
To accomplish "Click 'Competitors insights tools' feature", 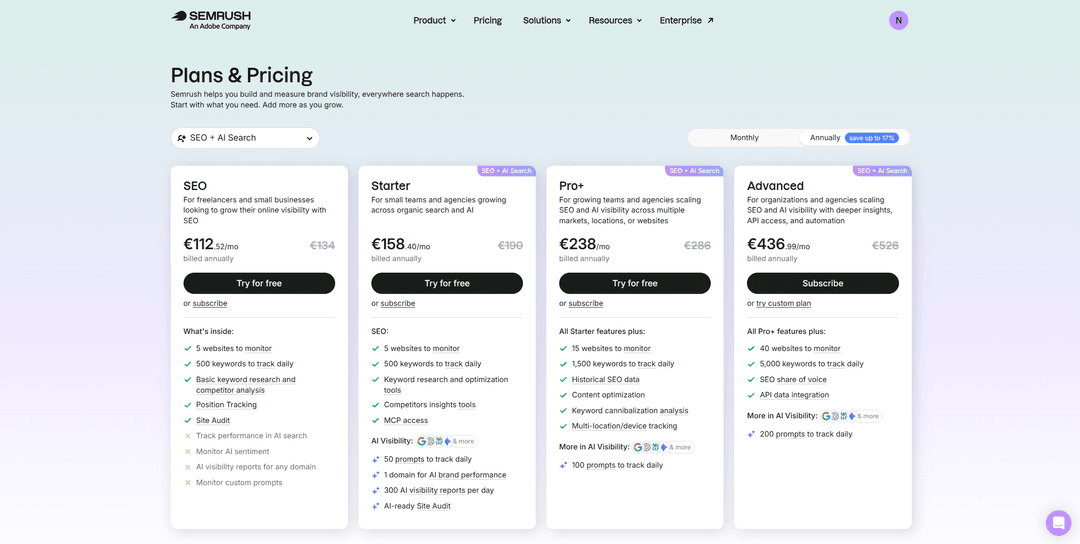I will [x=430, y=405].
